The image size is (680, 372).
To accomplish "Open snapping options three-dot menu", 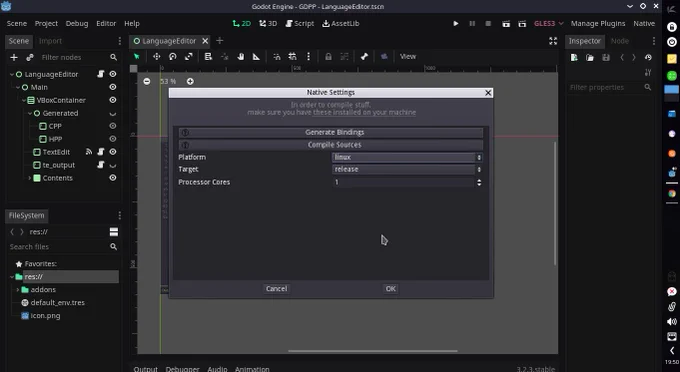I will 308,57.
